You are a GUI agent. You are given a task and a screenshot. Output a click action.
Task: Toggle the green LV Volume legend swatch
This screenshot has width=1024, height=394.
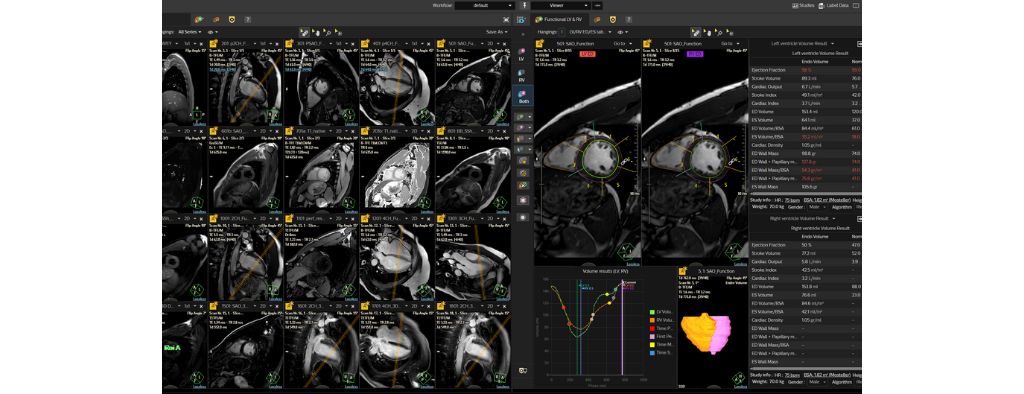(x=653, y=312)
